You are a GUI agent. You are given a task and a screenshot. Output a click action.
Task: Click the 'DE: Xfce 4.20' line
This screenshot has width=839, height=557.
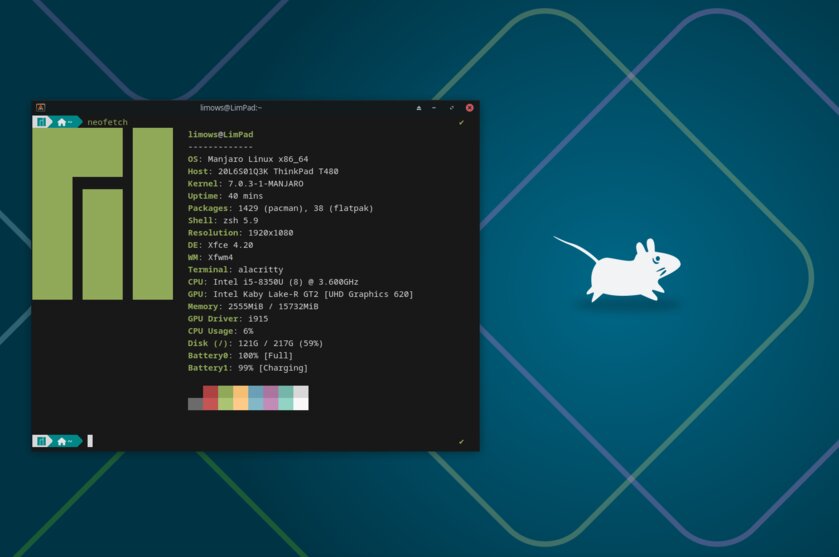point(220,245)
